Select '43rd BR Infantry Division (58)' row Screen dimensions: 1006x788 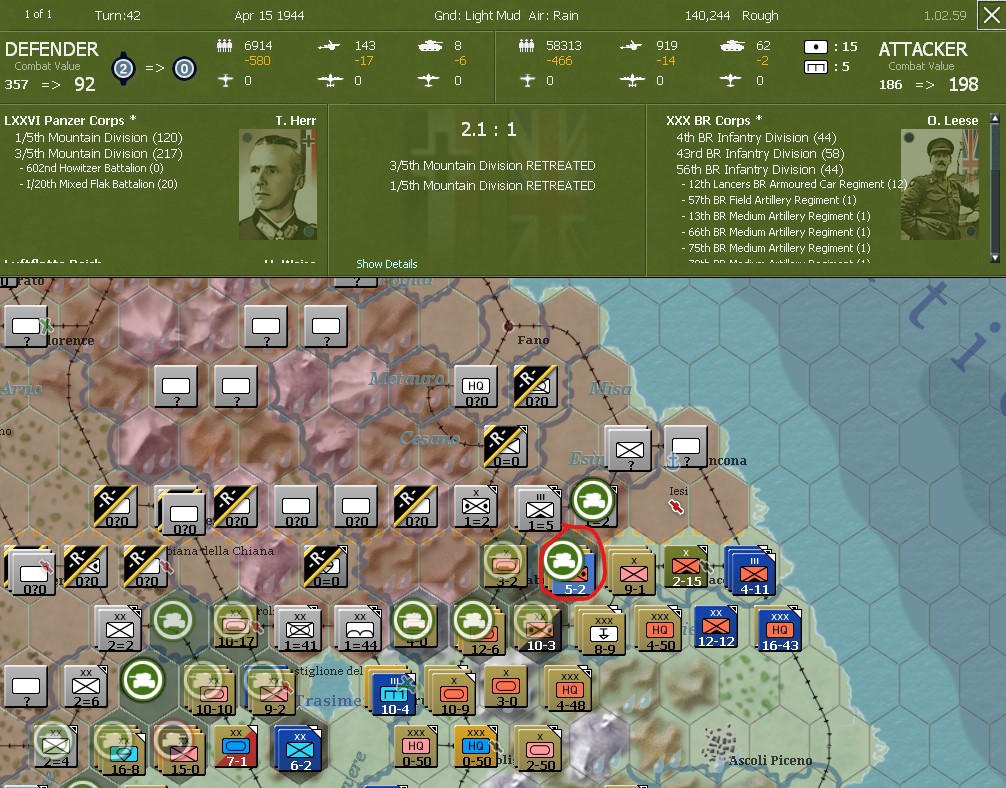coord(760,153)
